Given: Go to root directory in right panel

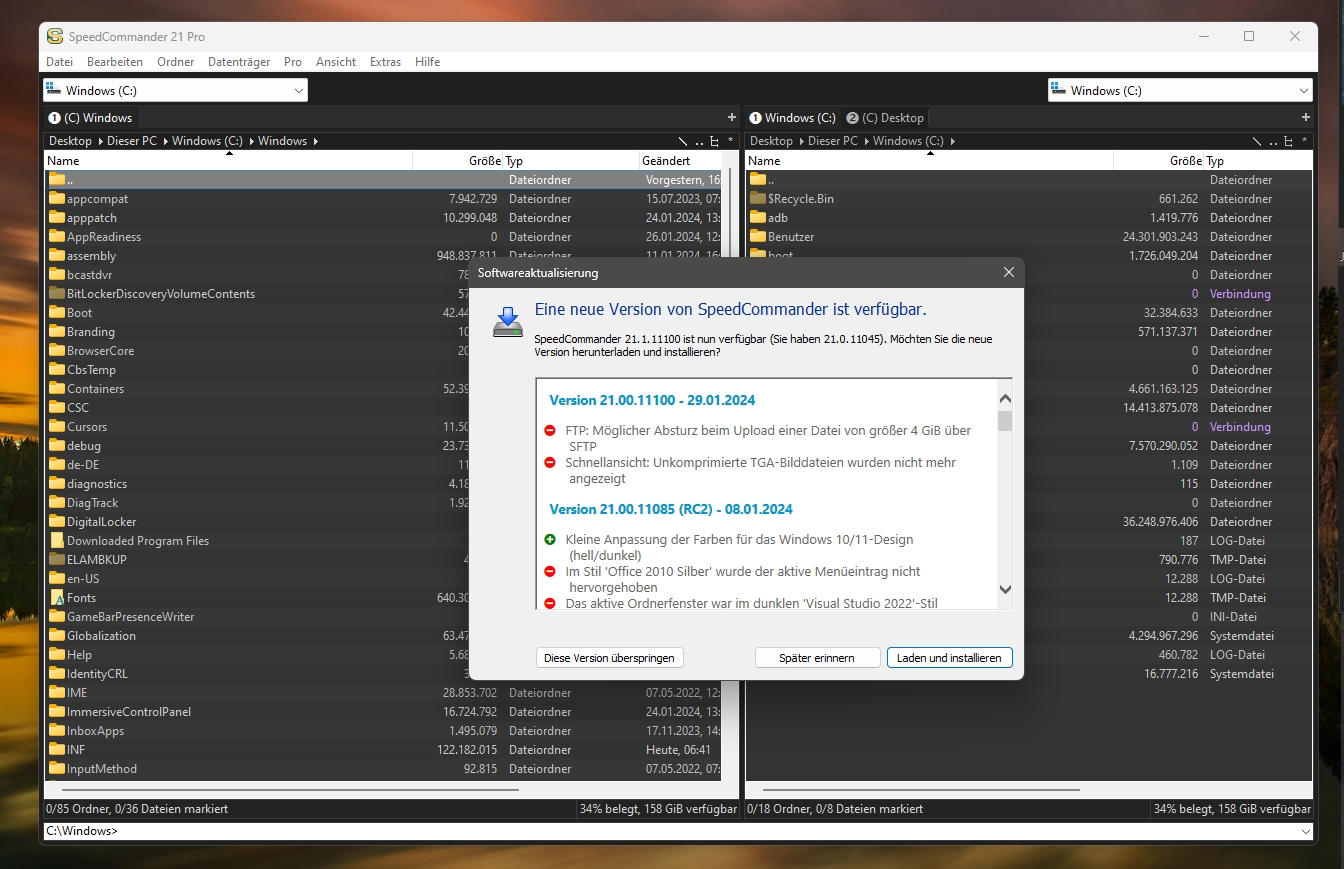Looking at the screenshot, I should click(x=1257, y=141).
